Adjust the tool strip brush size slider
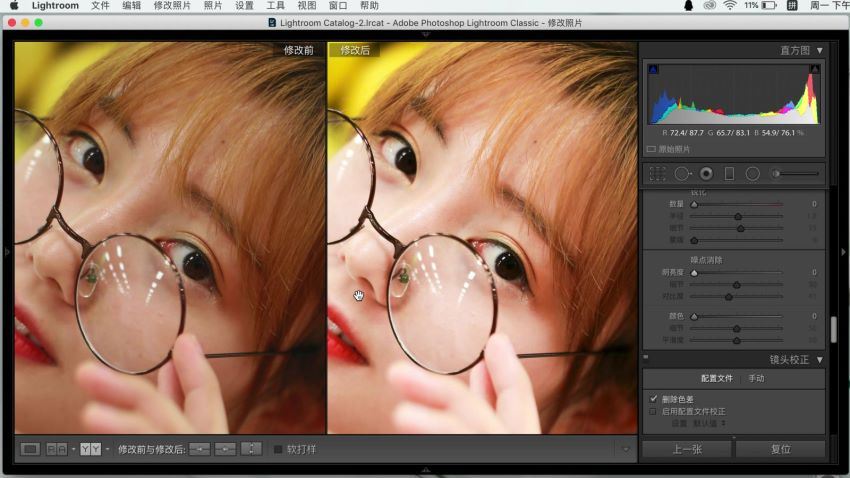850x478 pixels. pyautogui.click(x=796, y=173)
